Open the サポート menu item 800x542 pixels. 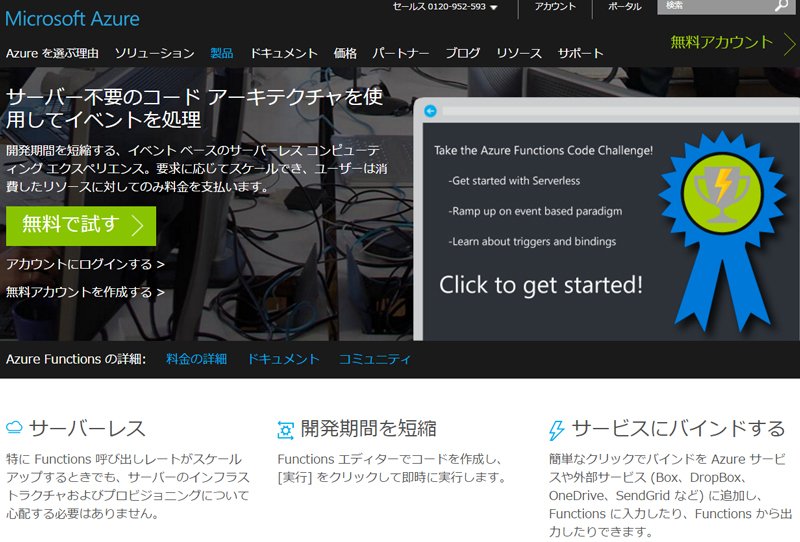580,53
